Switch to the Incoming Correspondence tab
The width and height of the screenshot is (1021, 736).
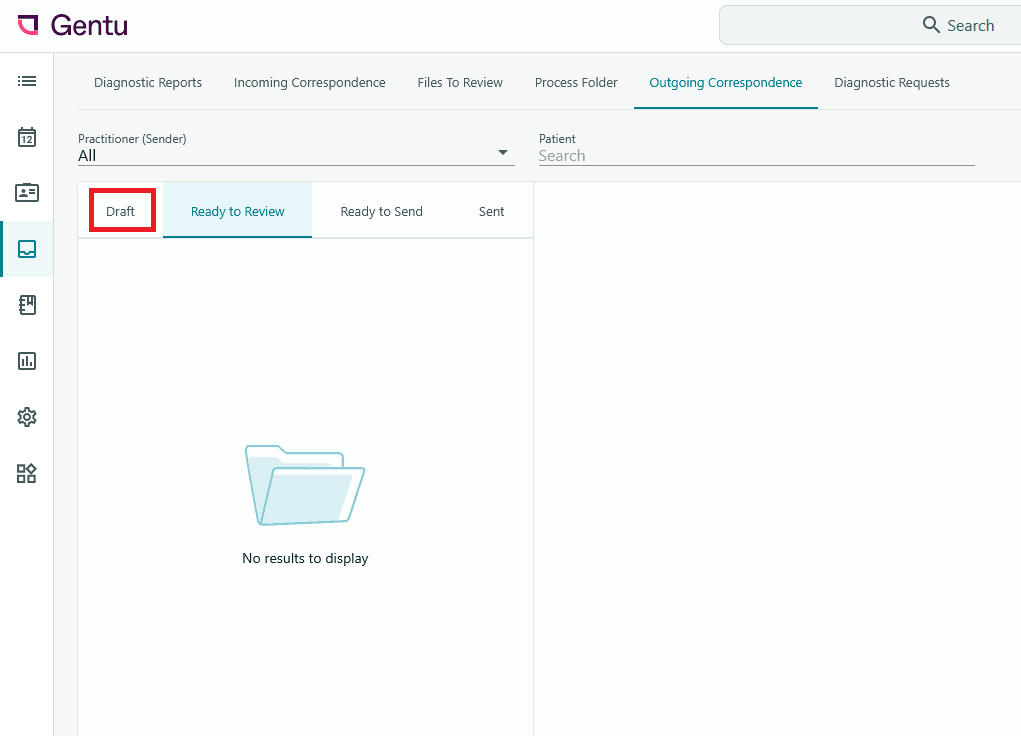click(309, 83)
